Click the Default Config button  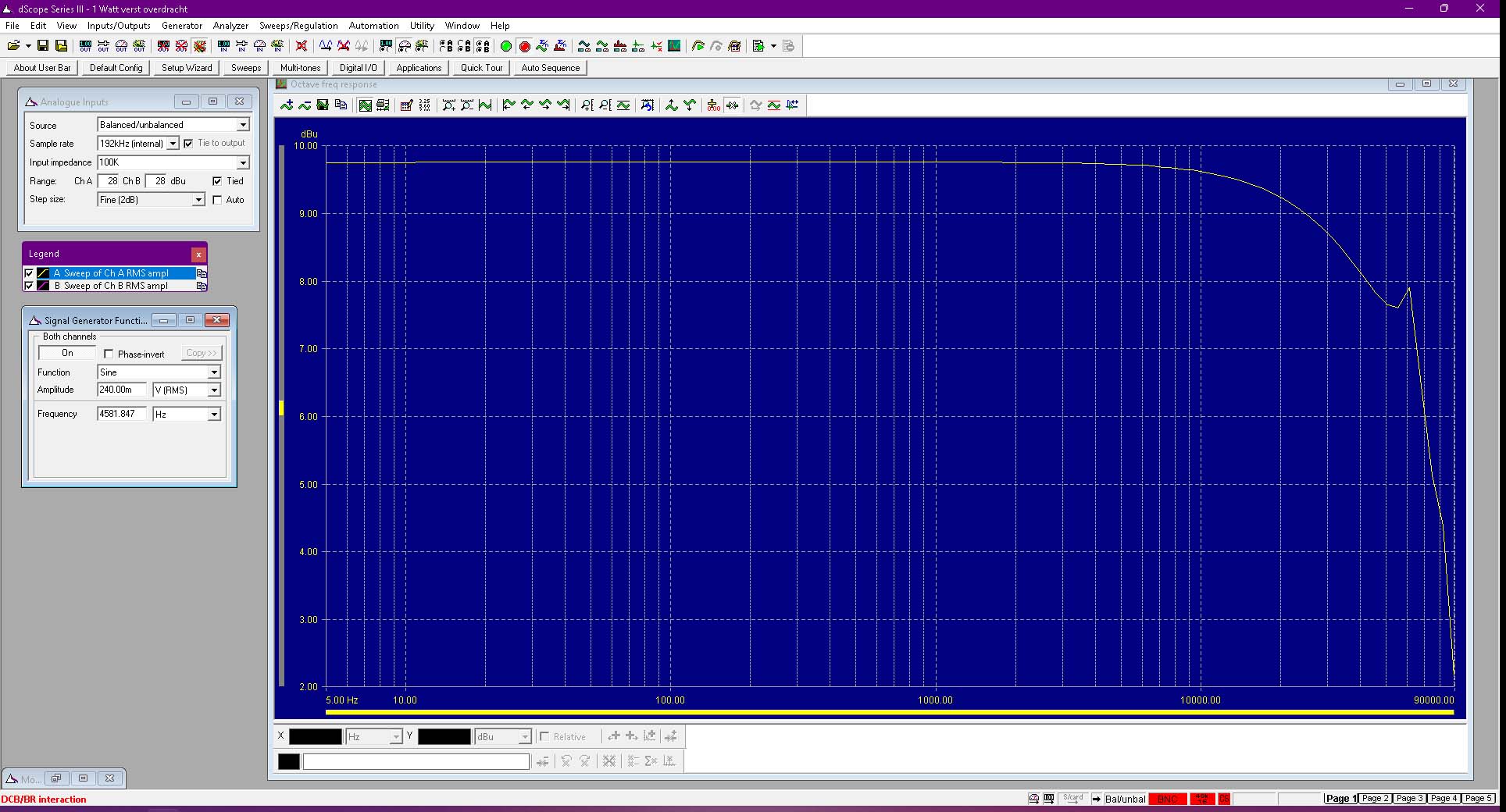[116, 68]
